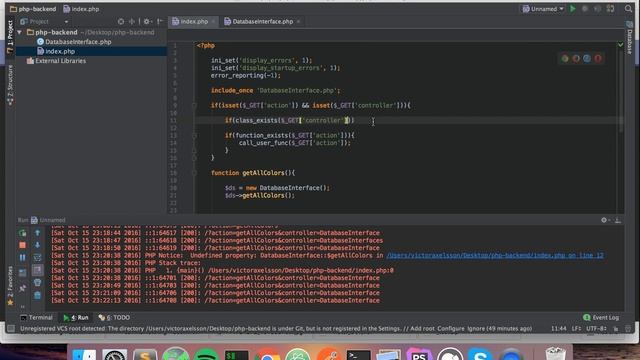Pause output in Run panel
The image size is (640, 360).
[x=22, y=257]
